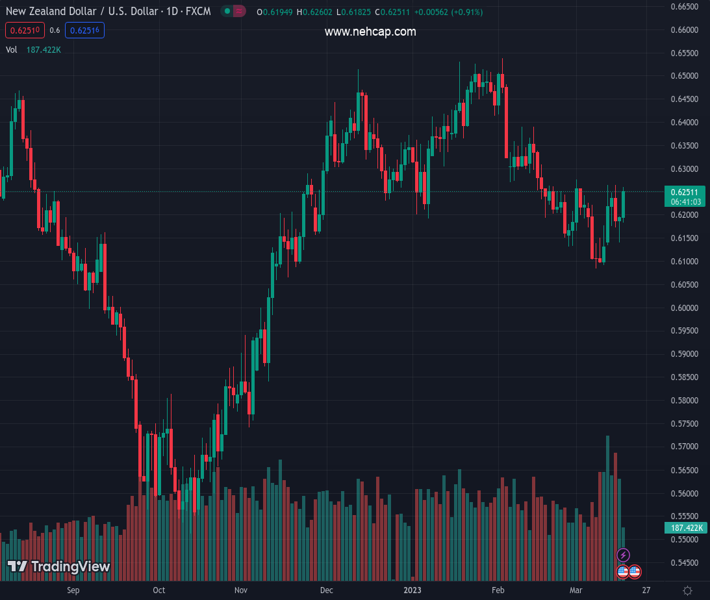The image size is (710, 600).
Task: Click the right US flag economic event icon
Action: click(x=635, y=572)
